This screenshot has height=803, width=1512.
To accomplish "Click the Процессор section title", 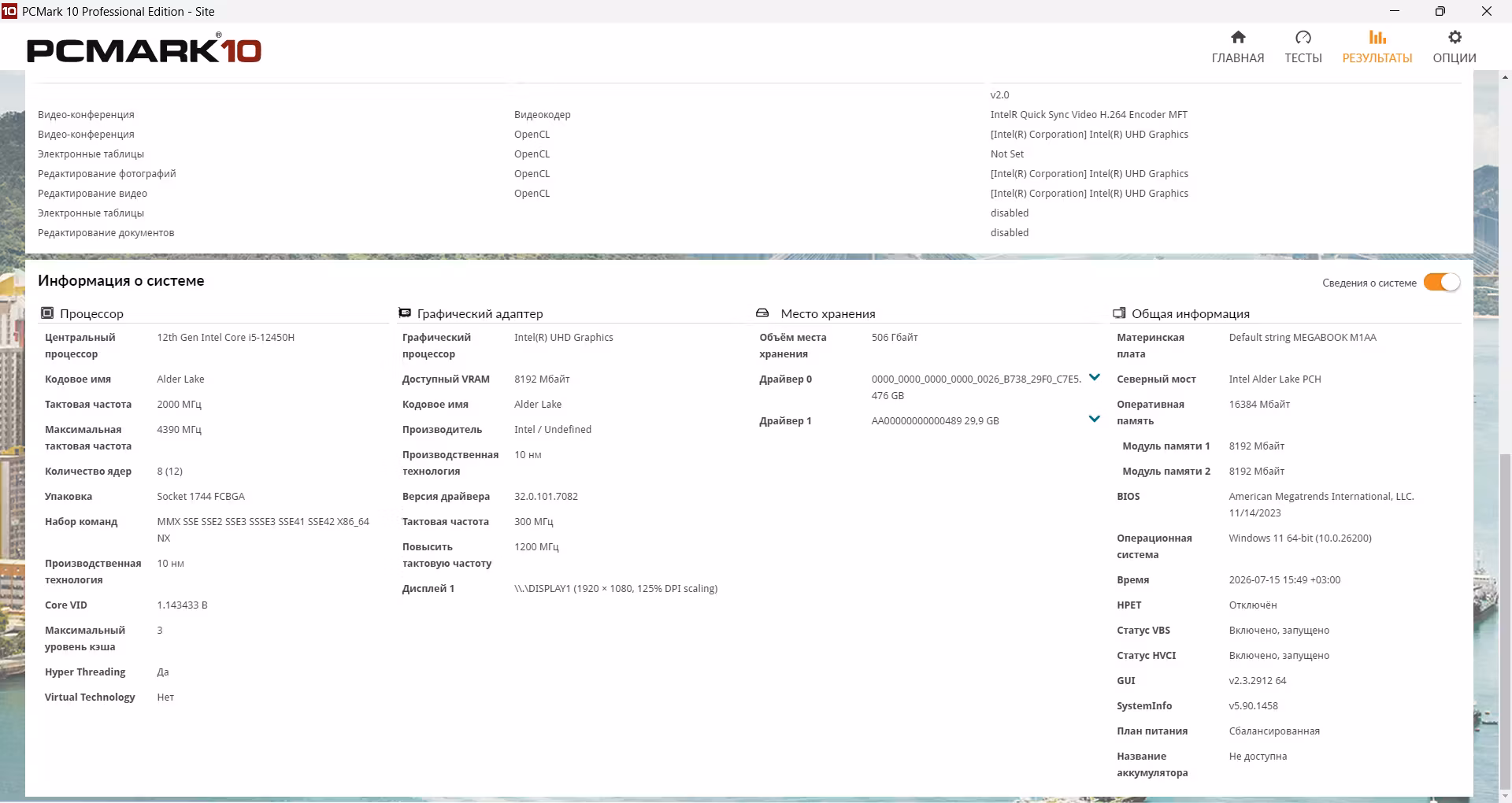I will point(92,314).
